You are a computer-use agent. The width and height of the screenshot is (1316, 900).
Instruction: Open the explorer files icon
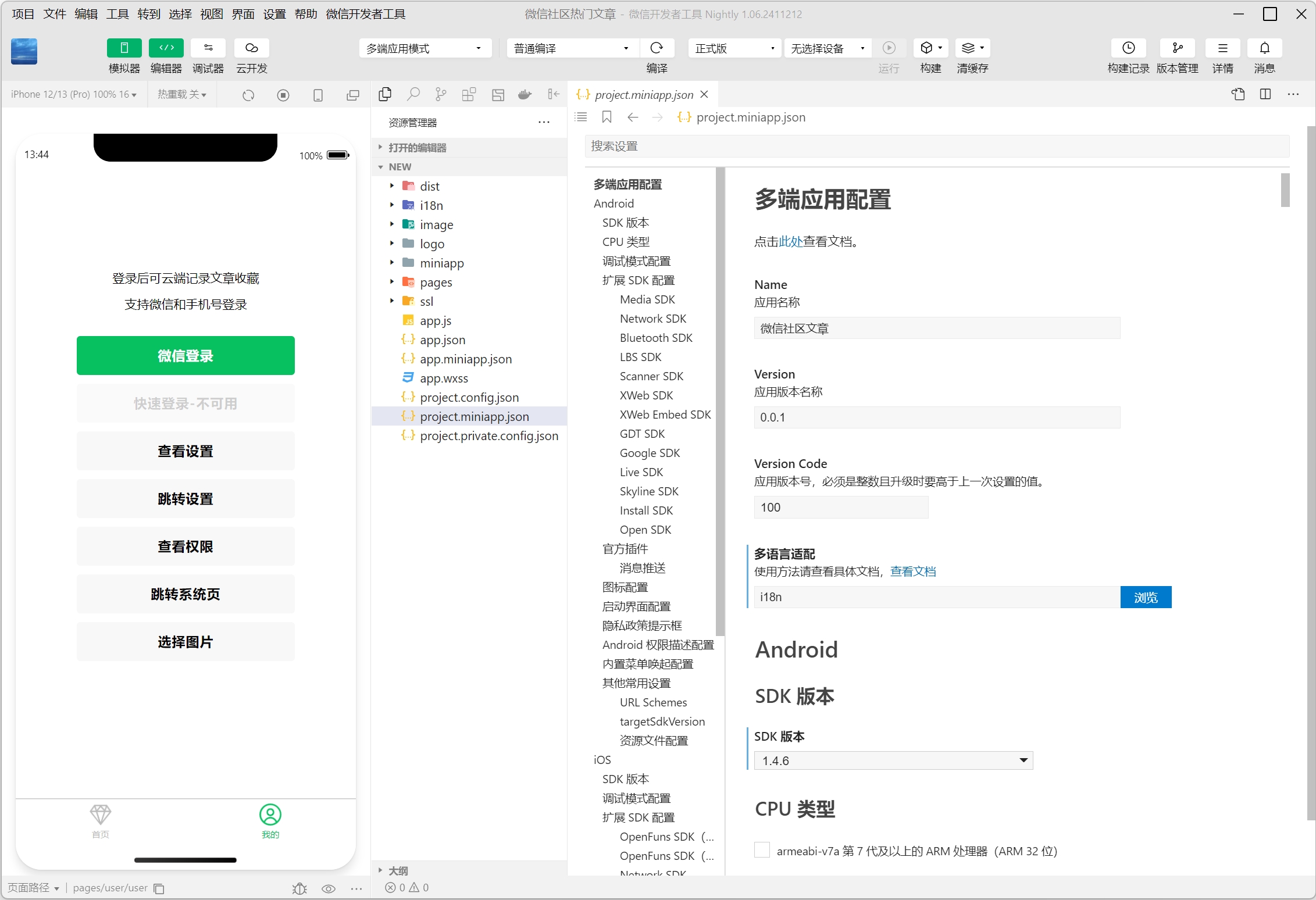coord(385,94)
